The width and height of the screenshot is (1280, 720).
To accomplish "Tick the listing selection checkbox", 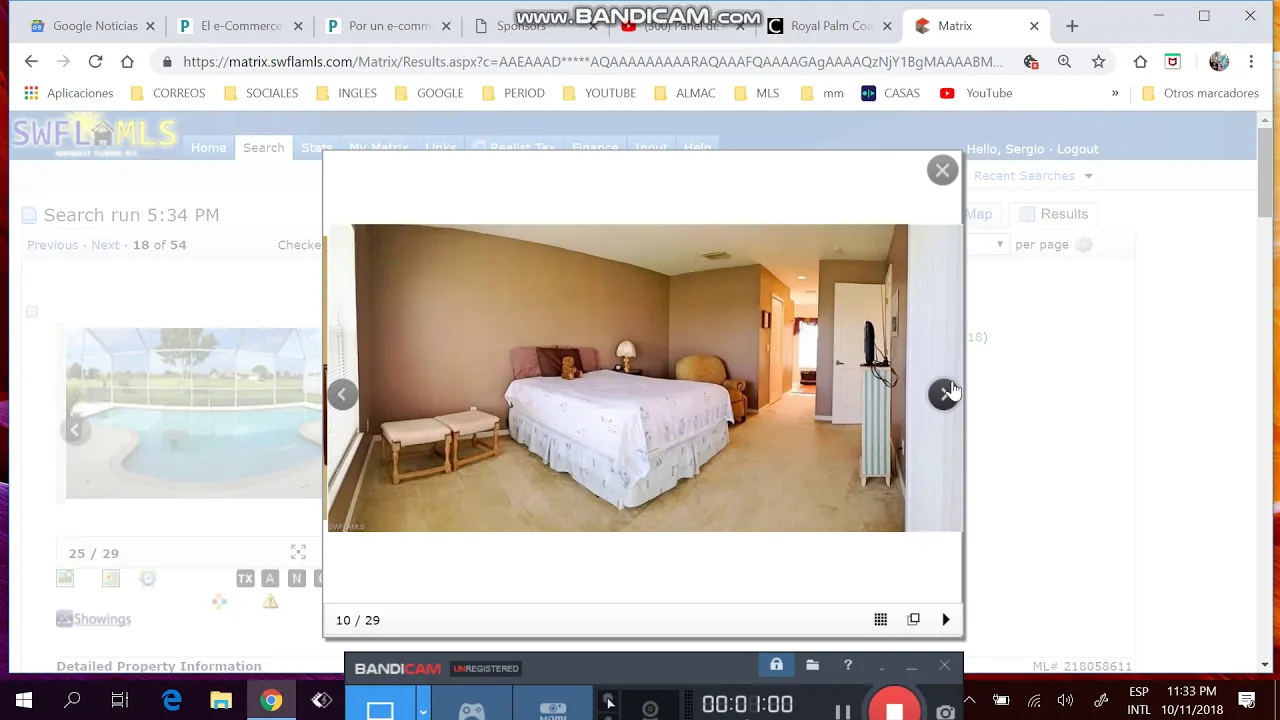I will coord(32,312).
